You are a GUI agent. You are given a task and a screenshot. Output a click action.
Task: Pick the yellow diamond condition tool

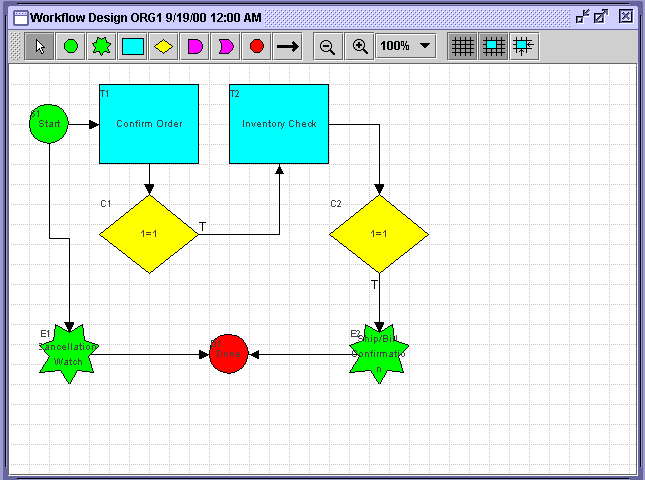[x=164, y=46]
